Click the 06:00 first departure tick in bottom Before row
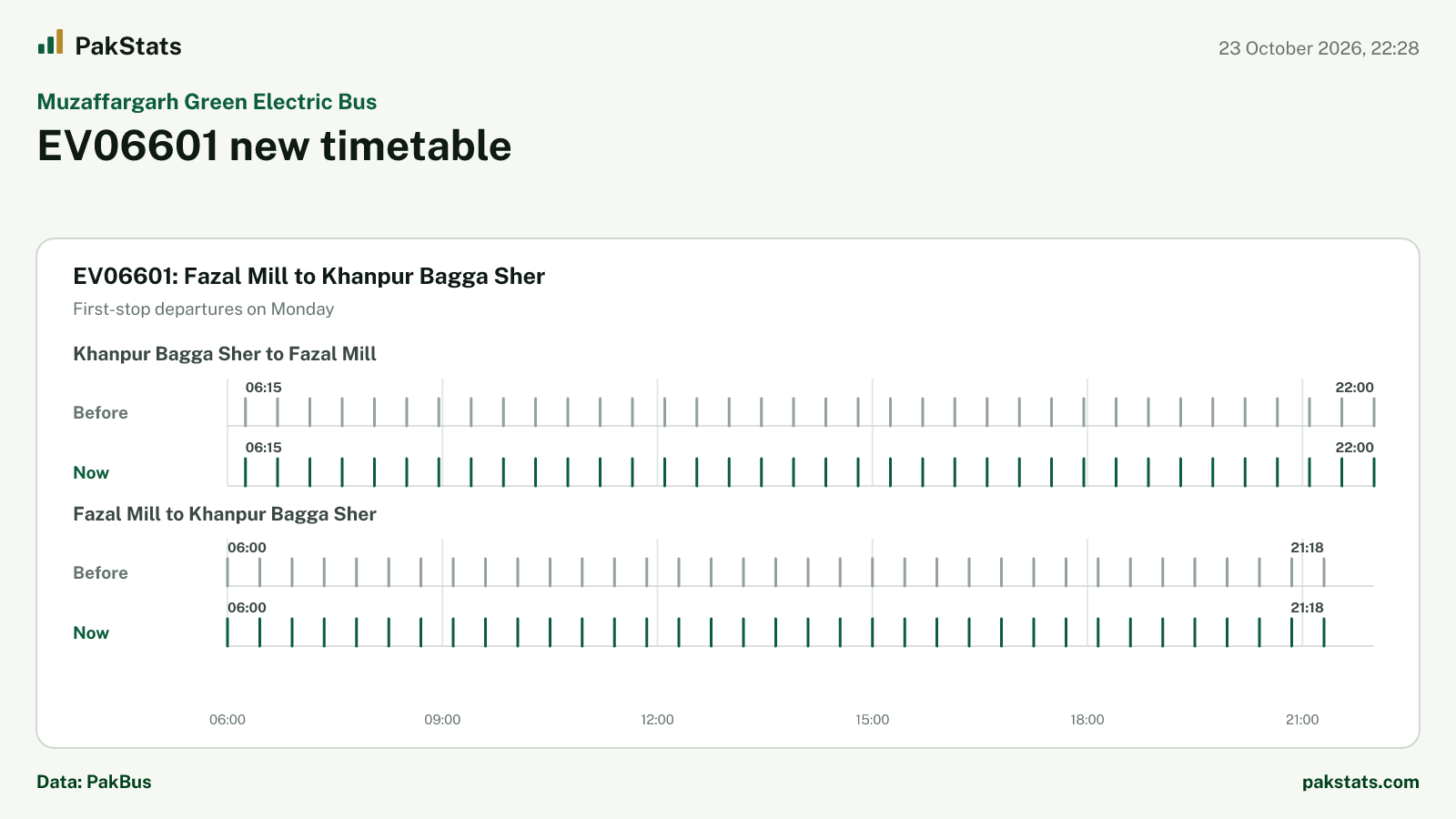Screen dimensions: 1456x819 point(227,572)
